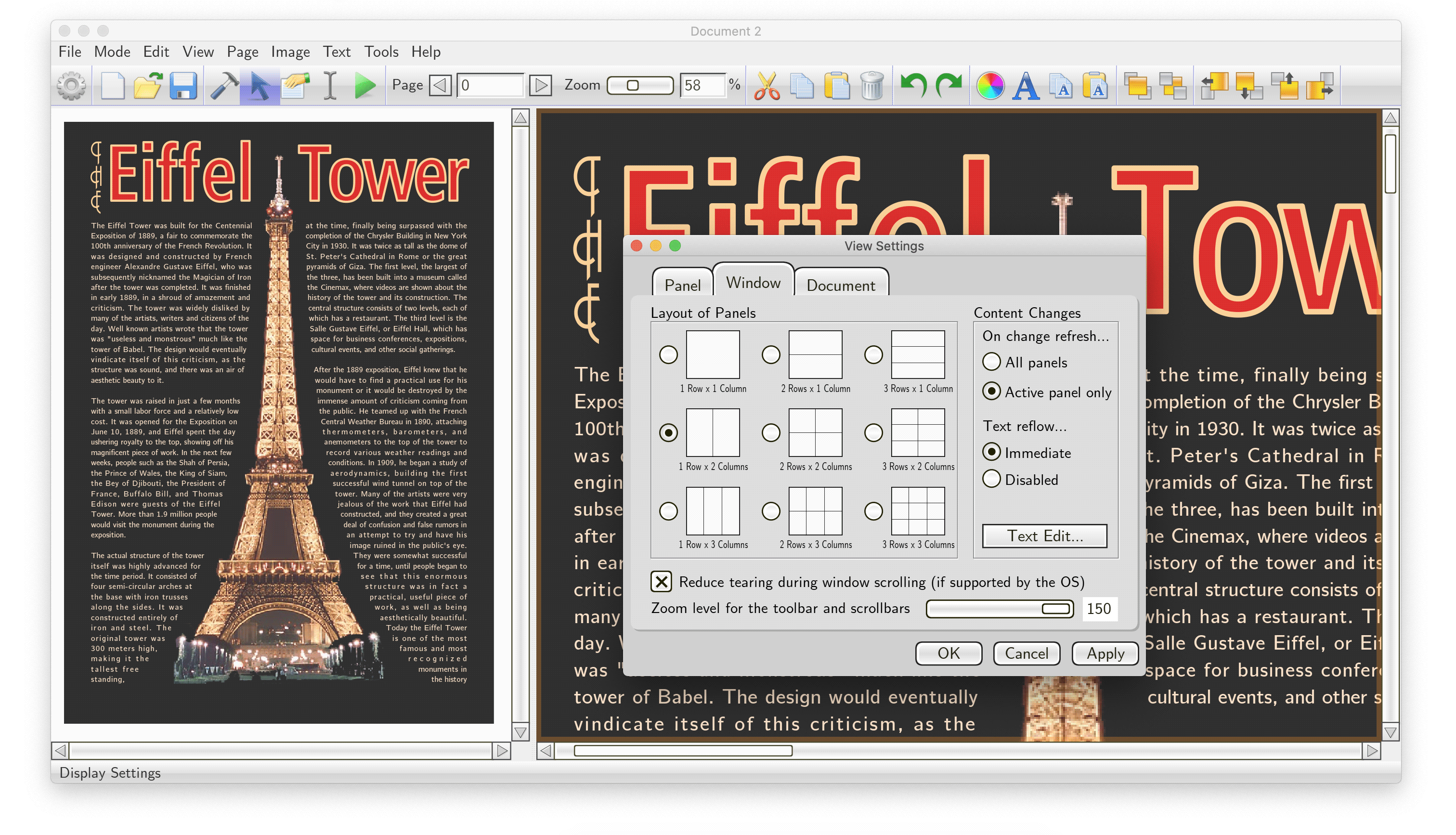Screen dimensions: 1456x835
Task: Select the I-beam text cursor tool
Action: 330,86
